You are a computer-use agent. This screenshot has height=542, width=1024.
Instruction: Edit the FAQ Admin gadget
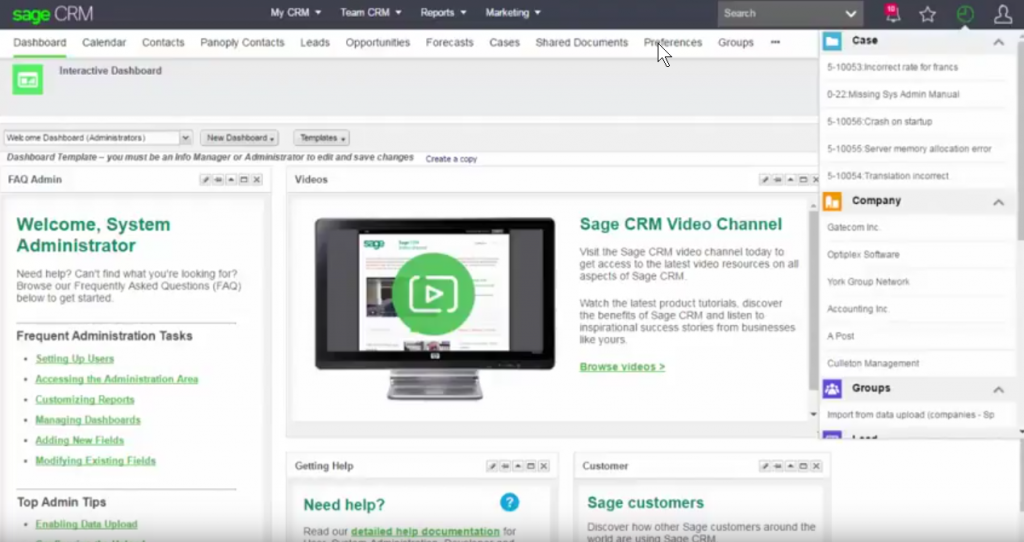point(205,180)
